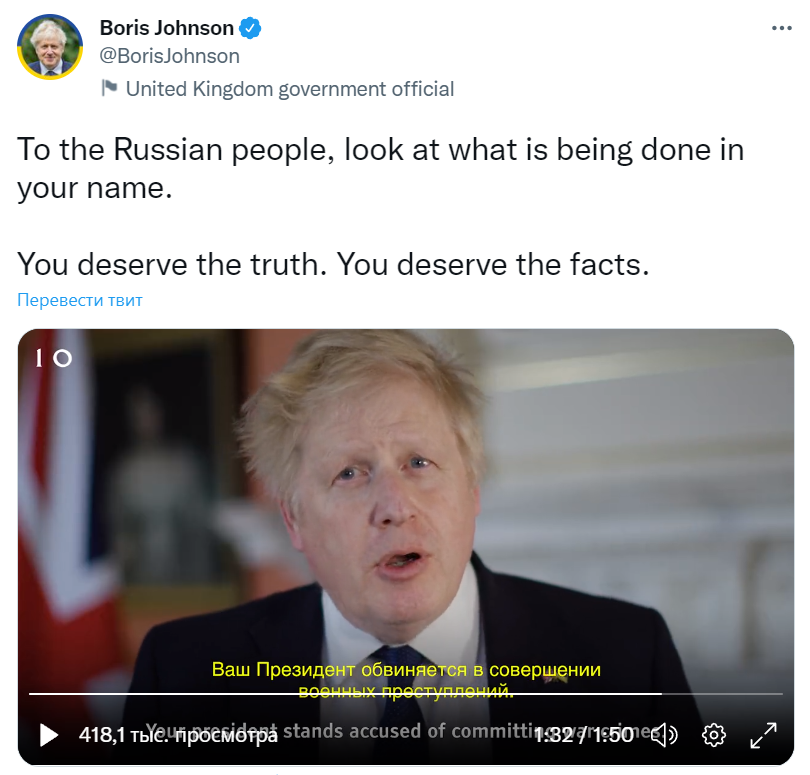Open the @BorisJohnson handle link
The width and height of the screenshot is (810, 775).
(x=169, y=56)
